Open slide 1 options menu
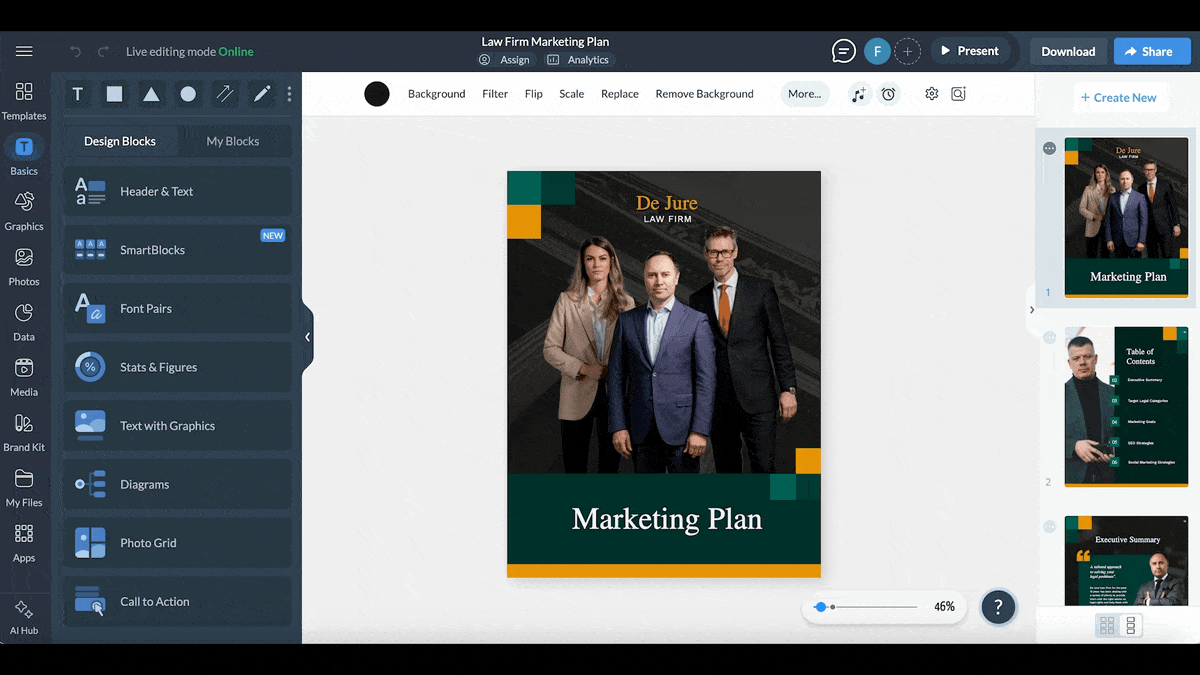1200x675 pixels. pos(1049,148)
